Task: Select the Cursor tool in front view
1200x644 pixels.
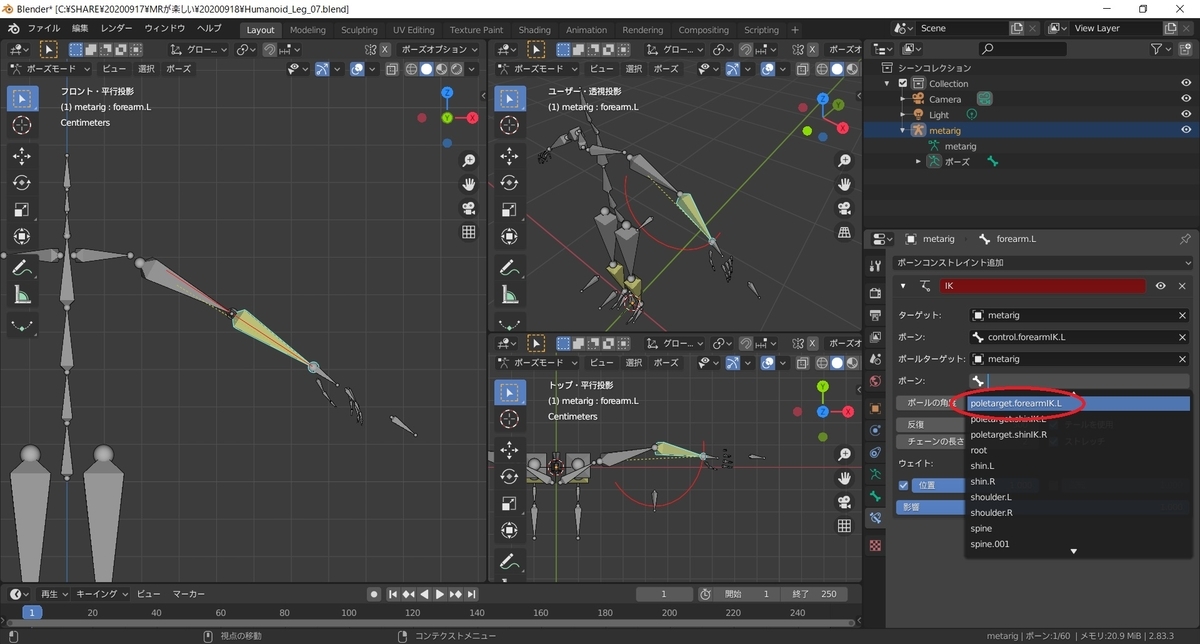Action: pyautogui.click(x=22, y=125)
